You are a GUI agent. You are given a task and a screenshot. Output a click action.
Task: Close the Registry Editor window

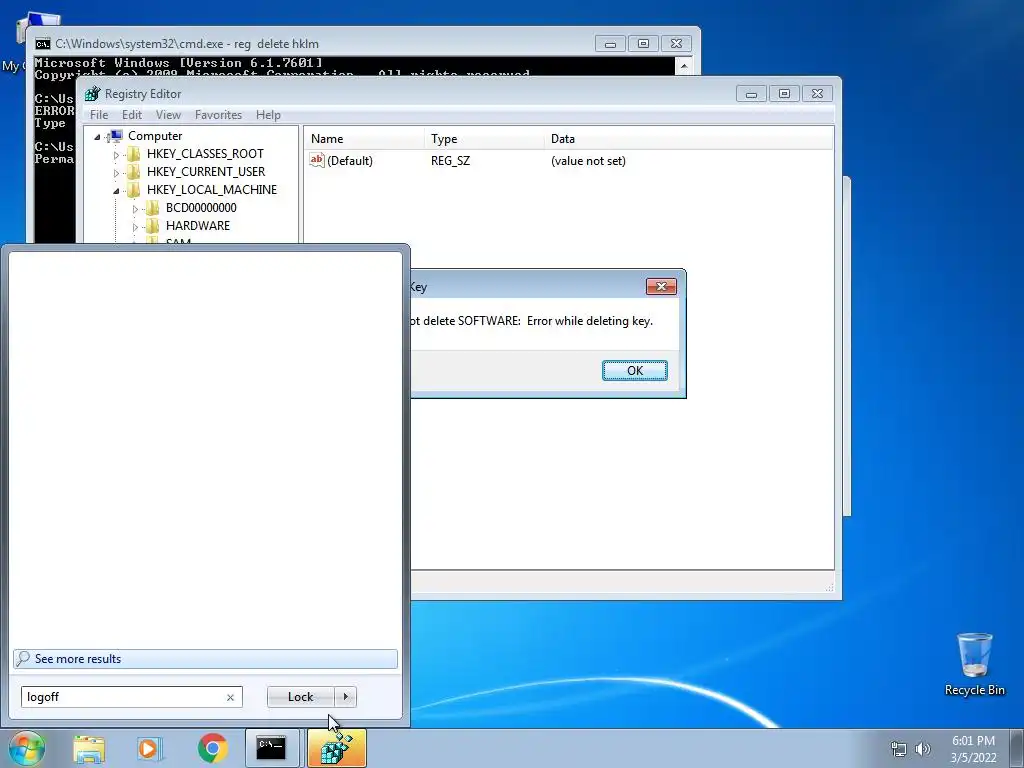[817, 94]
